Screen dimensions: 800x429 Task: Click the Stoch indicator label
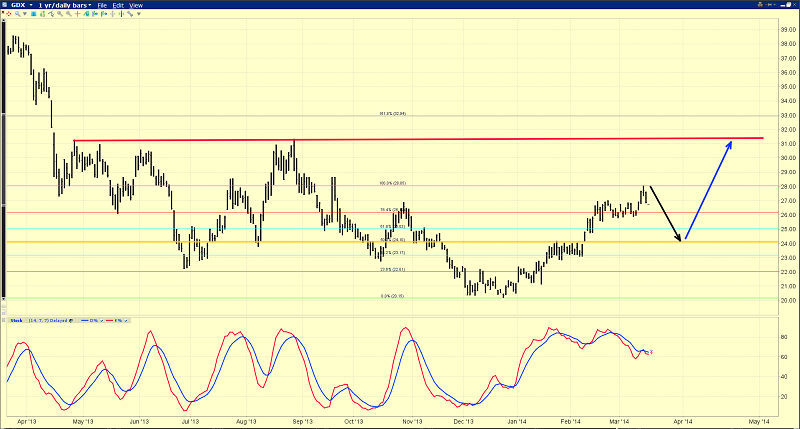click(x=15, y=321)
